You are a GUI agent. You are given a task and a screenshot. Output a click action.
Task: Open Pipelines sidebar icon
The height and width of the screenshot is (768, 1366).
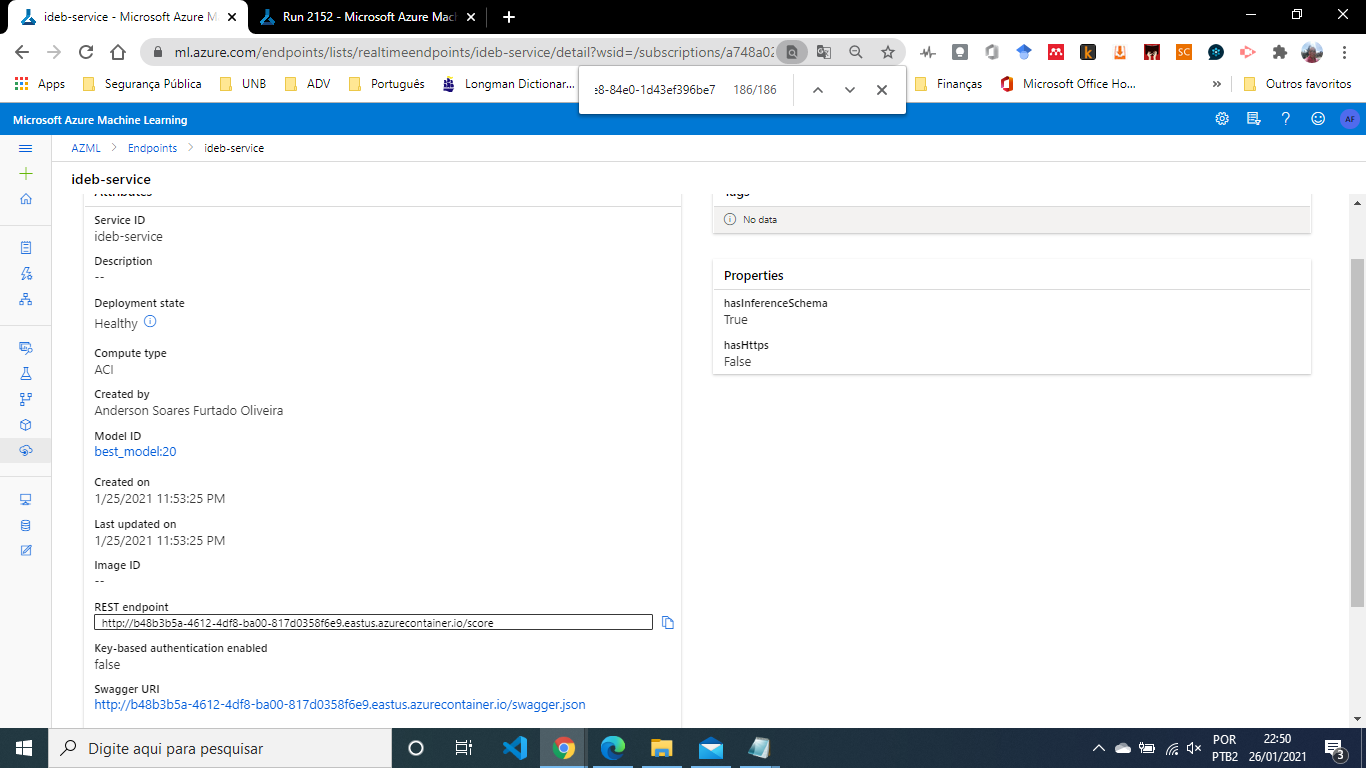pos(26,400)
